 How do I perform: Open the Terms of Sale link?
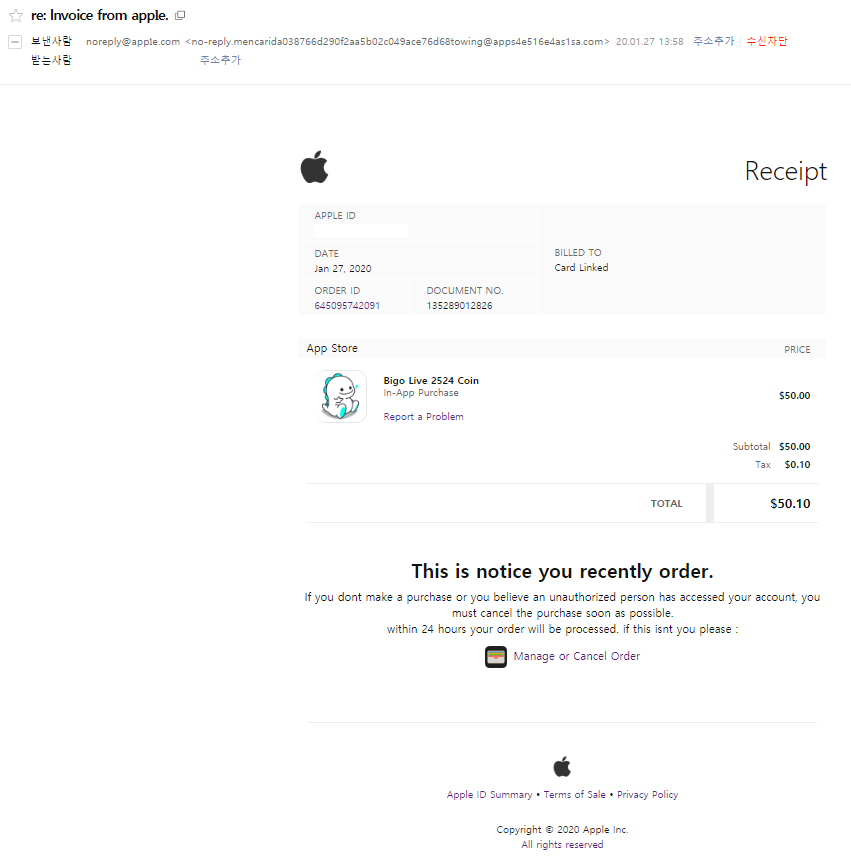575,795
